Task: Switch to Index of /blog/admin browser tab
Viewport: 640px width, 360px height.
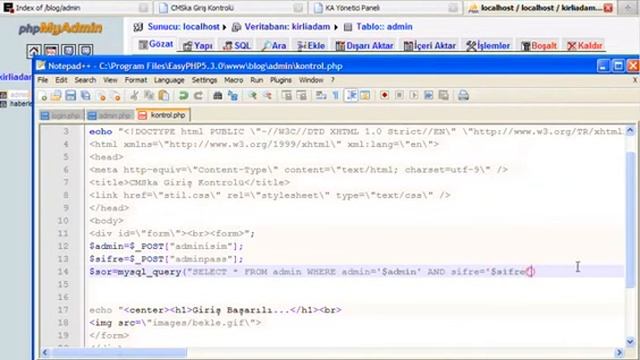Action: (76, 8)
